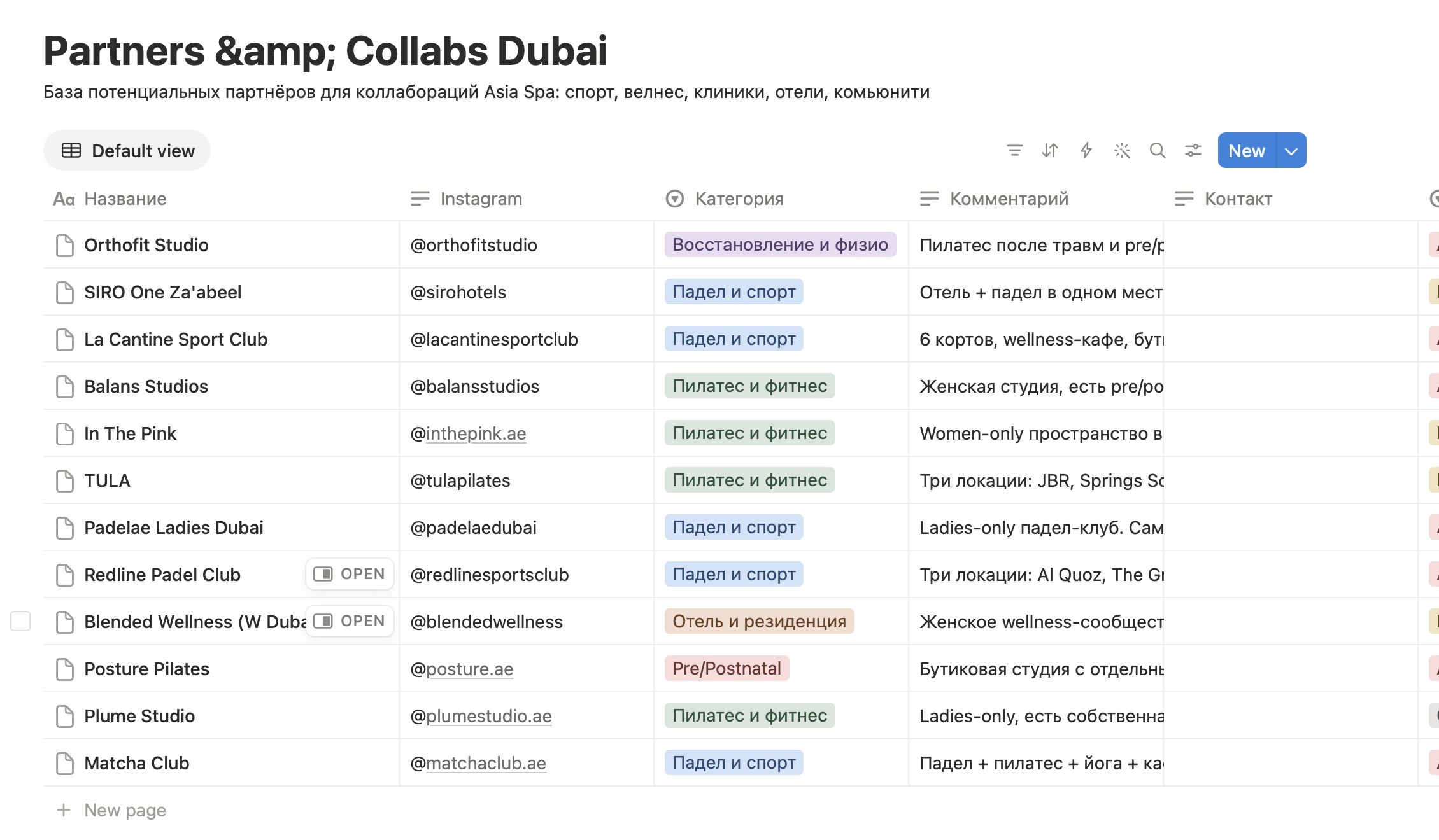Click page icon of Balans Studios row
The width and height of the screenshot is (1439, 840).
pos(64,386)
